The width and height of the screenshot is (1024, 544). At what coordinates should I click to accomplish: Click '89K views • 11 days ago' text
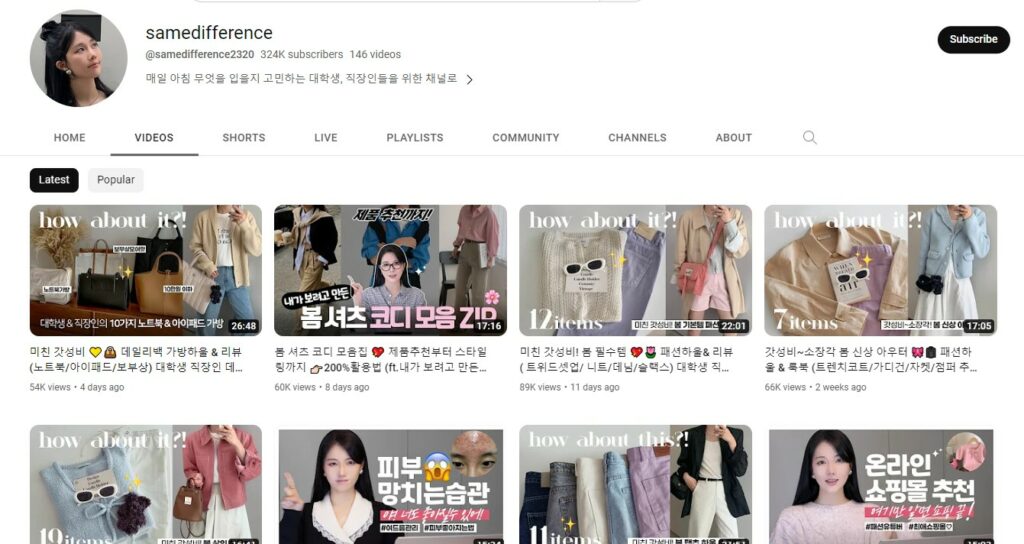(569, 387)
